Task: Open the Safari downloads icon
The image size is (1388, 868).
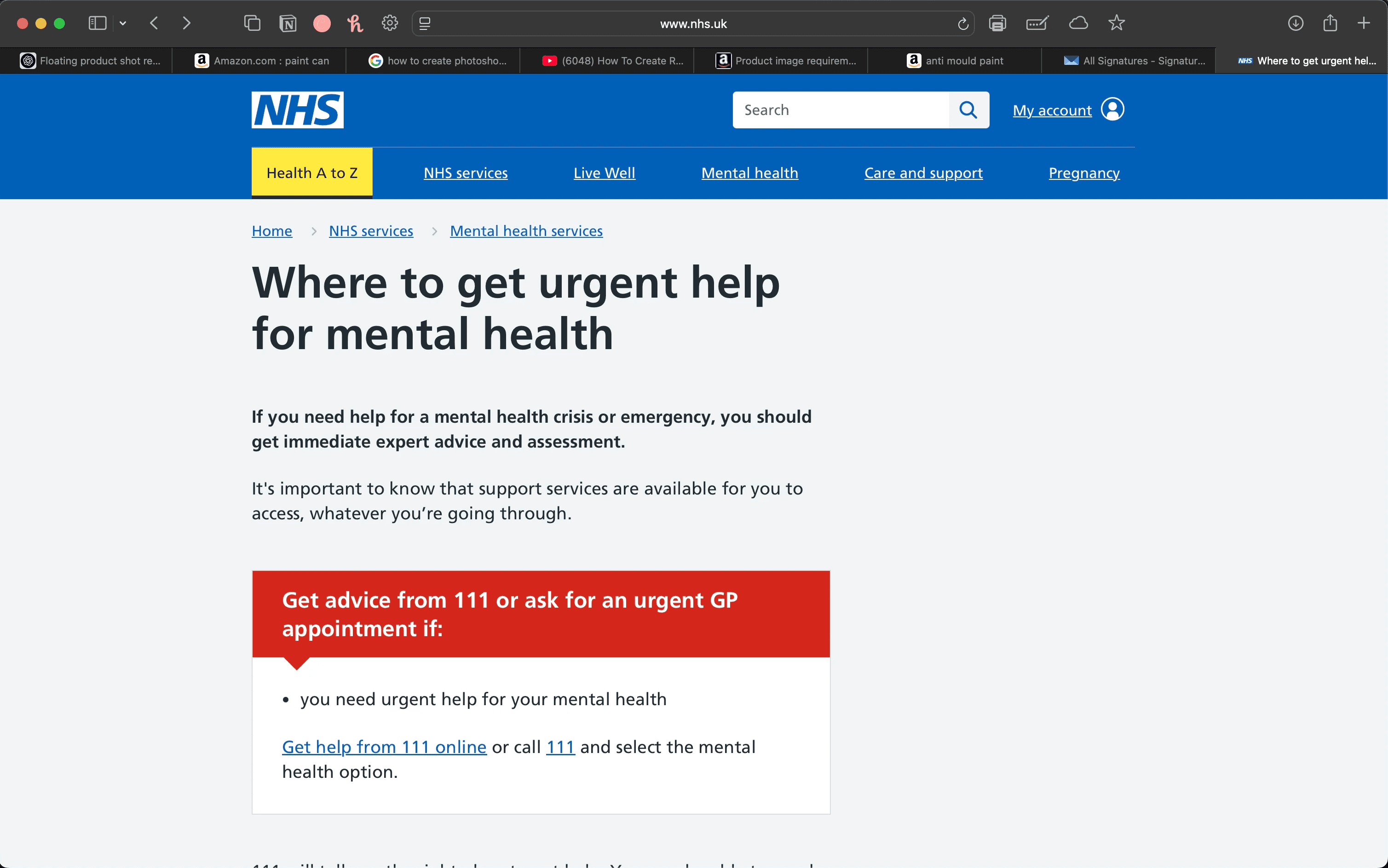Action: click(1295, 23)
